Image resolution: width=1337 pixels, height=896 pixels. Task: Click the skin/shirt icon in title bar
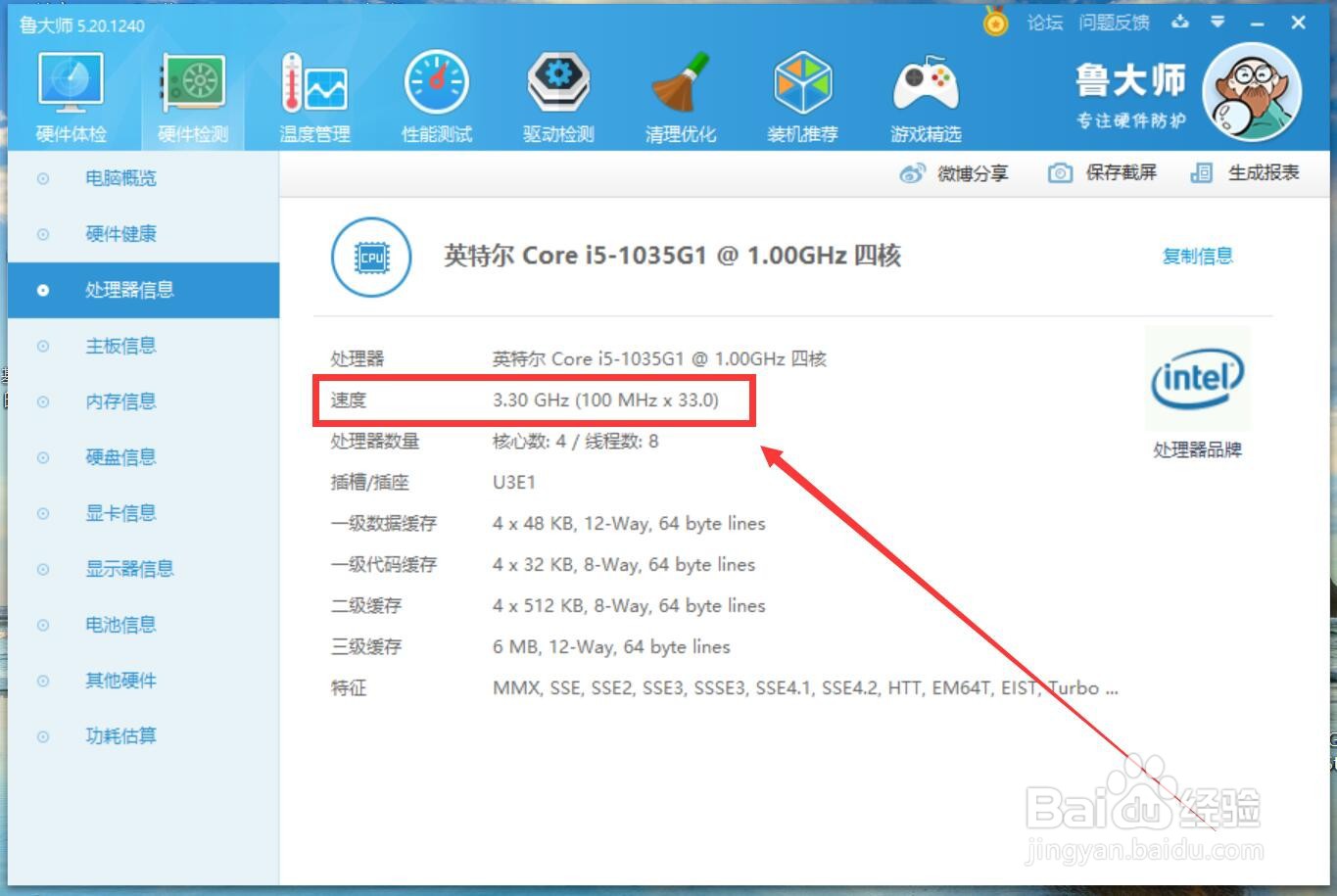pyautogui.click(x=1180, y=22)
